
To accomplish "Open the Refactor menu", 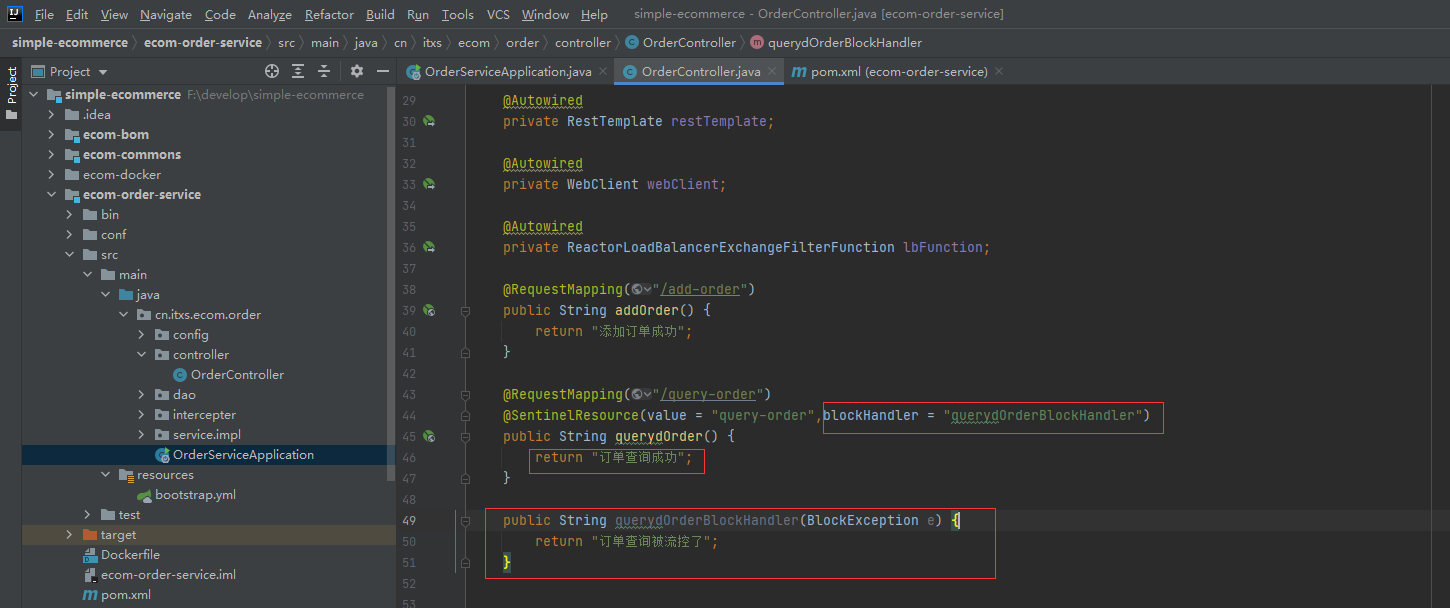I will 330,14.
